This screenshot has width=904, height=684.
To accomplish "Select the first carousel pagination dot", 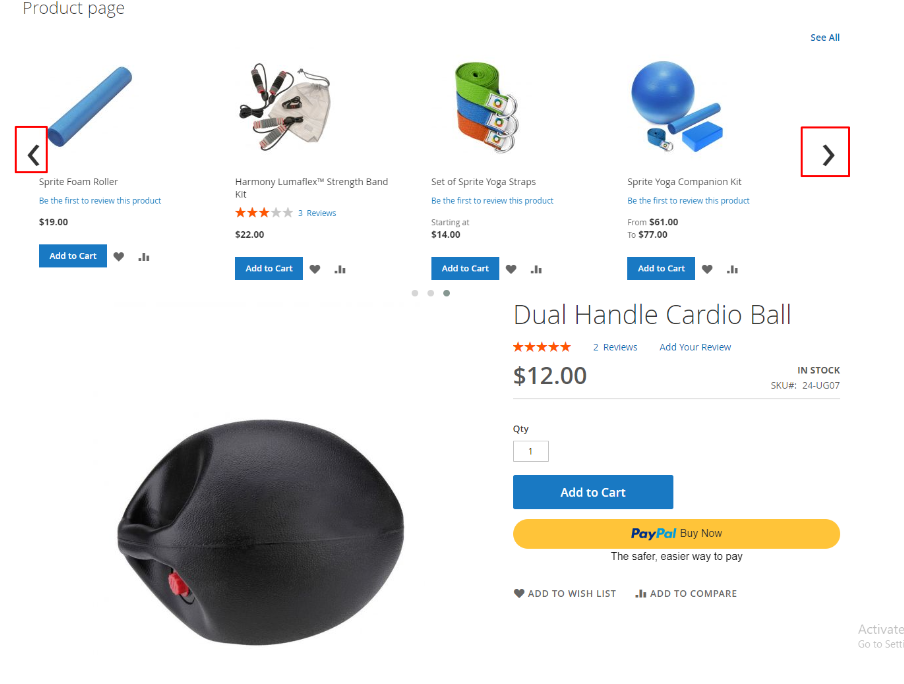I will coord(415,293).
